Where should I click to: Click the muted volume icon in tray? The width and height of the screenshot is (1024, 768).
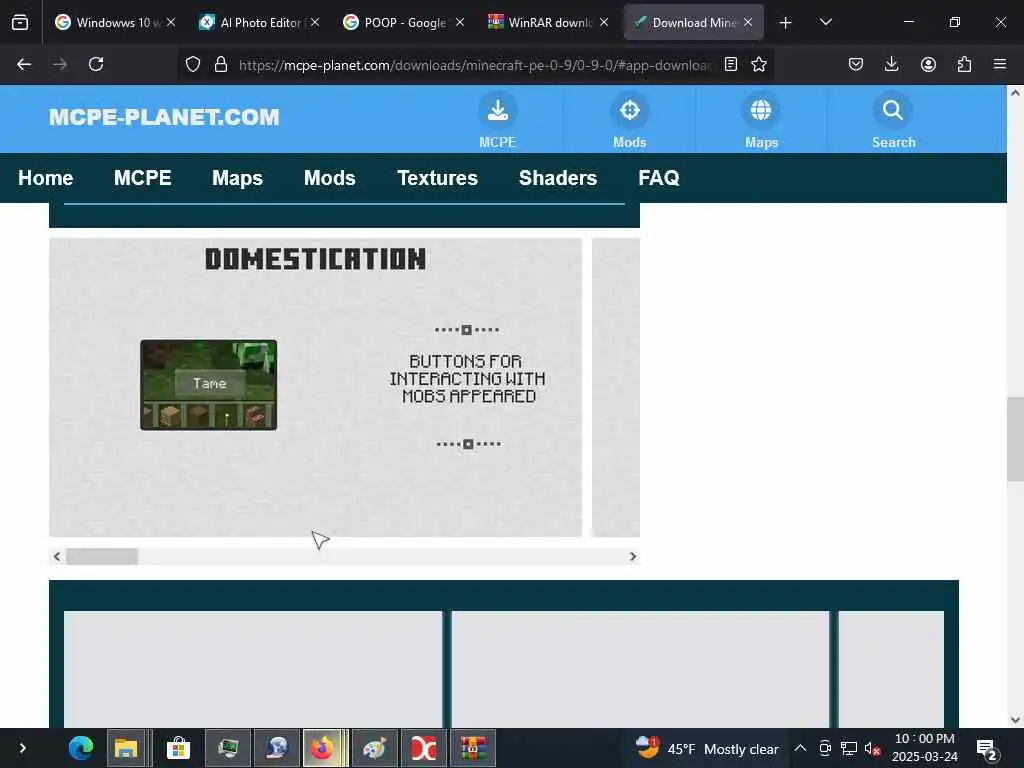pos(872,748)
